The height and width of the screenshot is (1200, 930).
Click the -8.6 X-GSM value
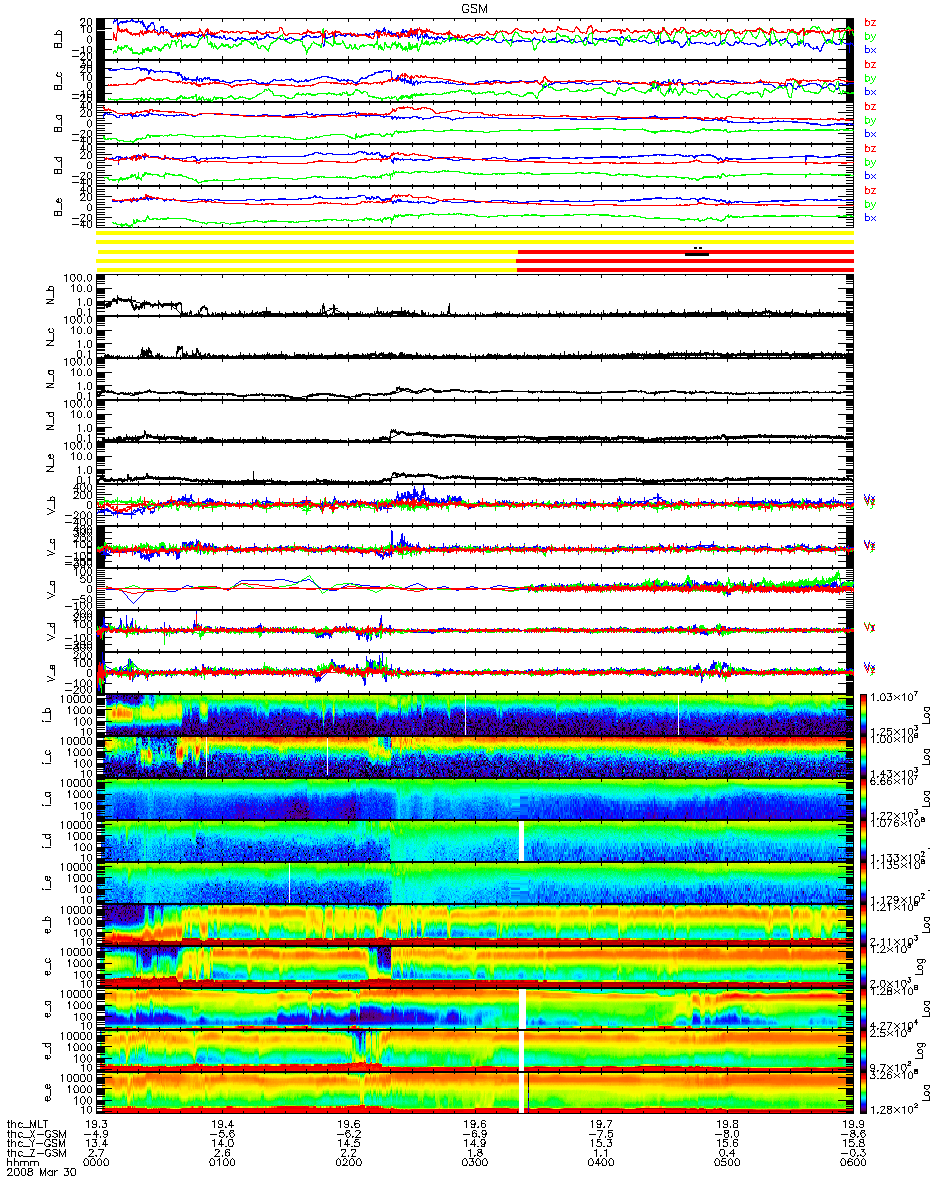pyautogui.click(x=853, y=1134)
